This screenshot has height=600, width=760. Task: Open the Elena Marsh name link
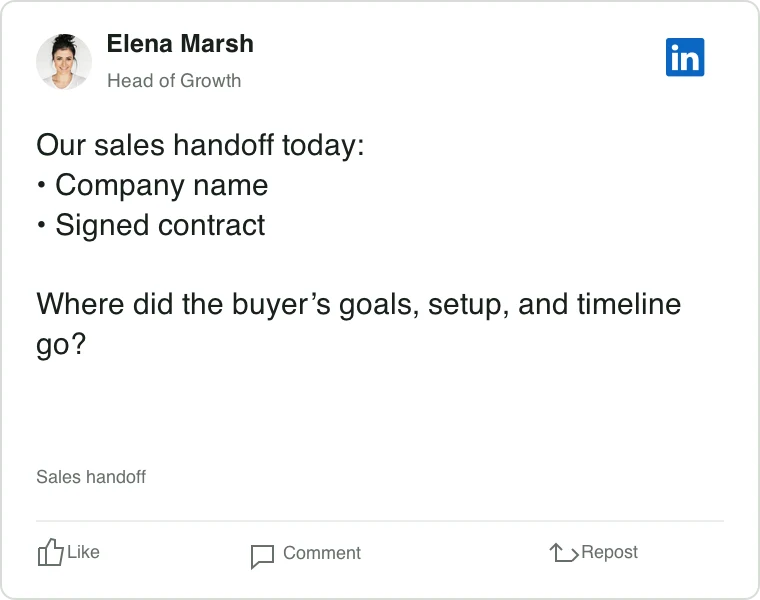[x=180, y=44]
